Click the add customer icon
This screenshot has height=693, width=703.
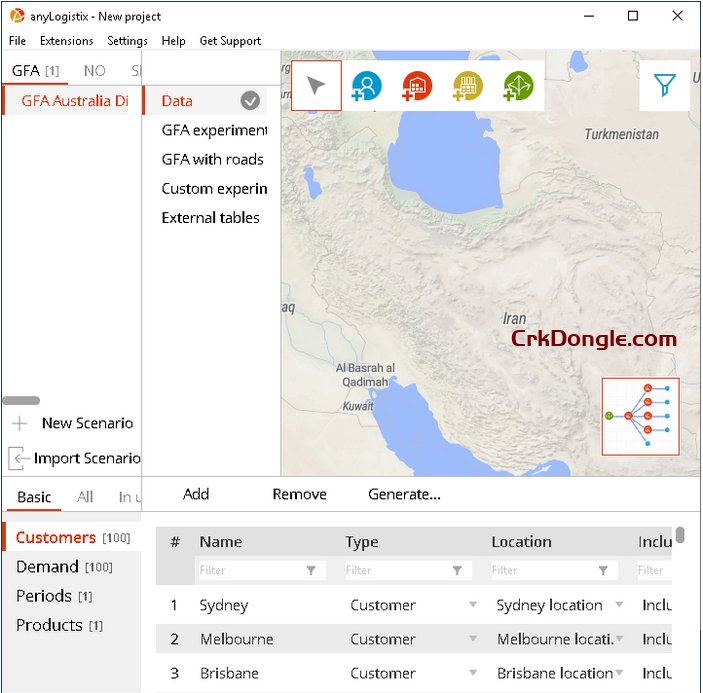(366, 86)
